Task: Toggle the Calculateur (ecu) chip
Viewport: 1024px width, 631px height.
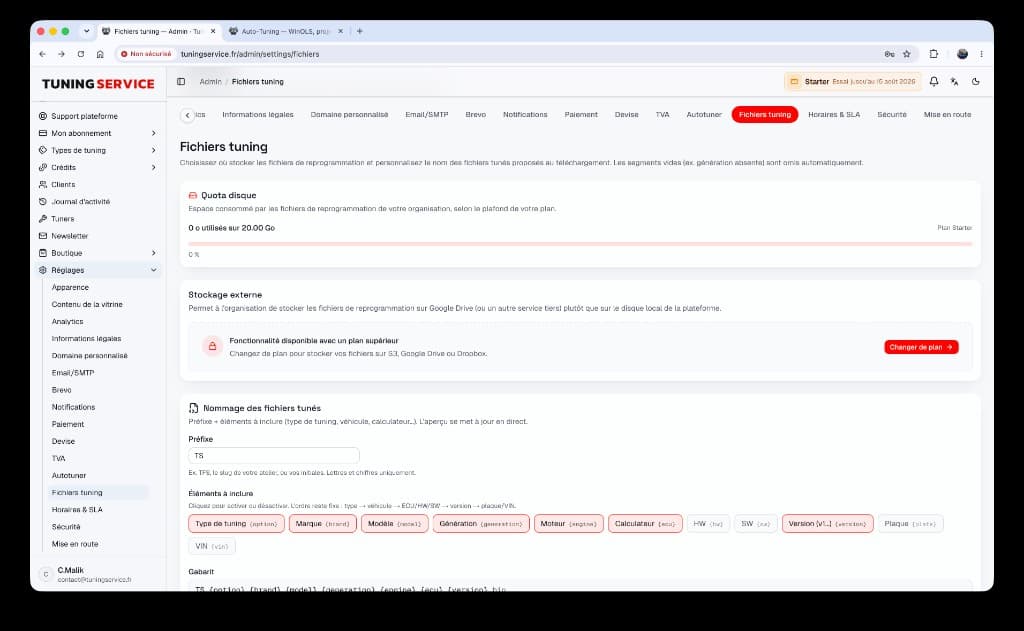Action: coord(645,524)
